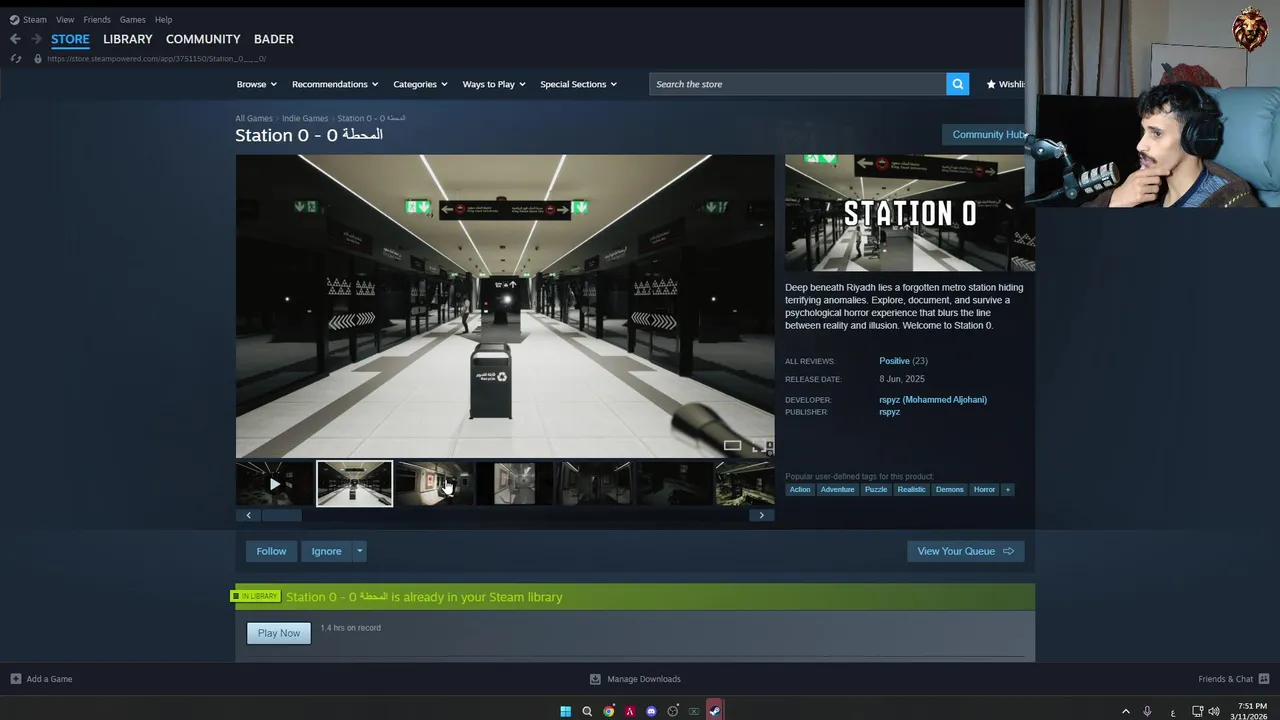Image resolution: width=1280 pixels, height=720 pixels.
Task: Select the corridor doorway screenshot thumbnail
Action: 515,484
